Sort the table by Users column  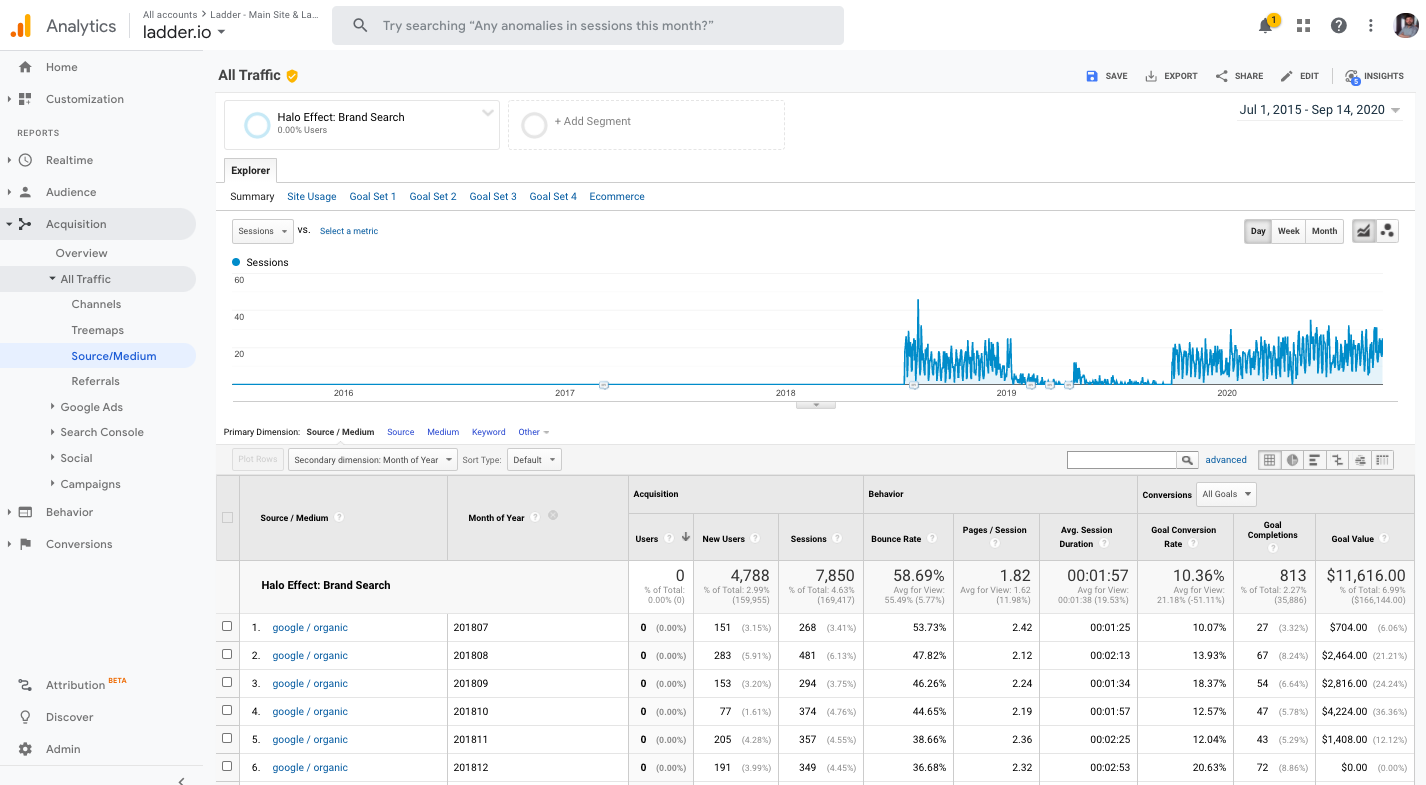coord(647,538)
